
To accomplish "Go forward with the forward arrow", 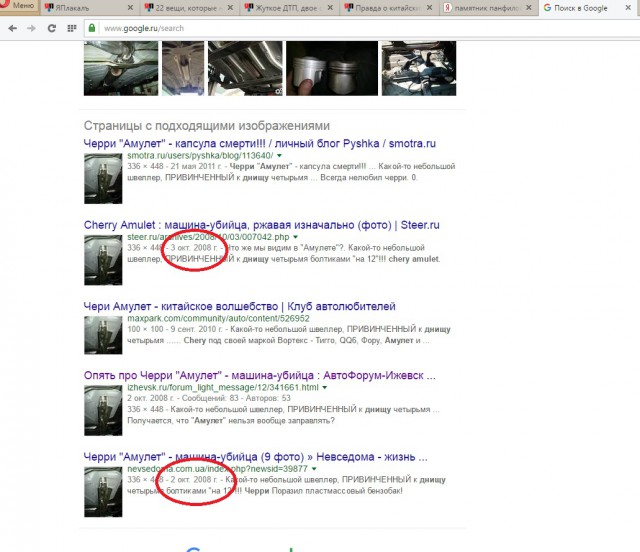I will [31, 28].
